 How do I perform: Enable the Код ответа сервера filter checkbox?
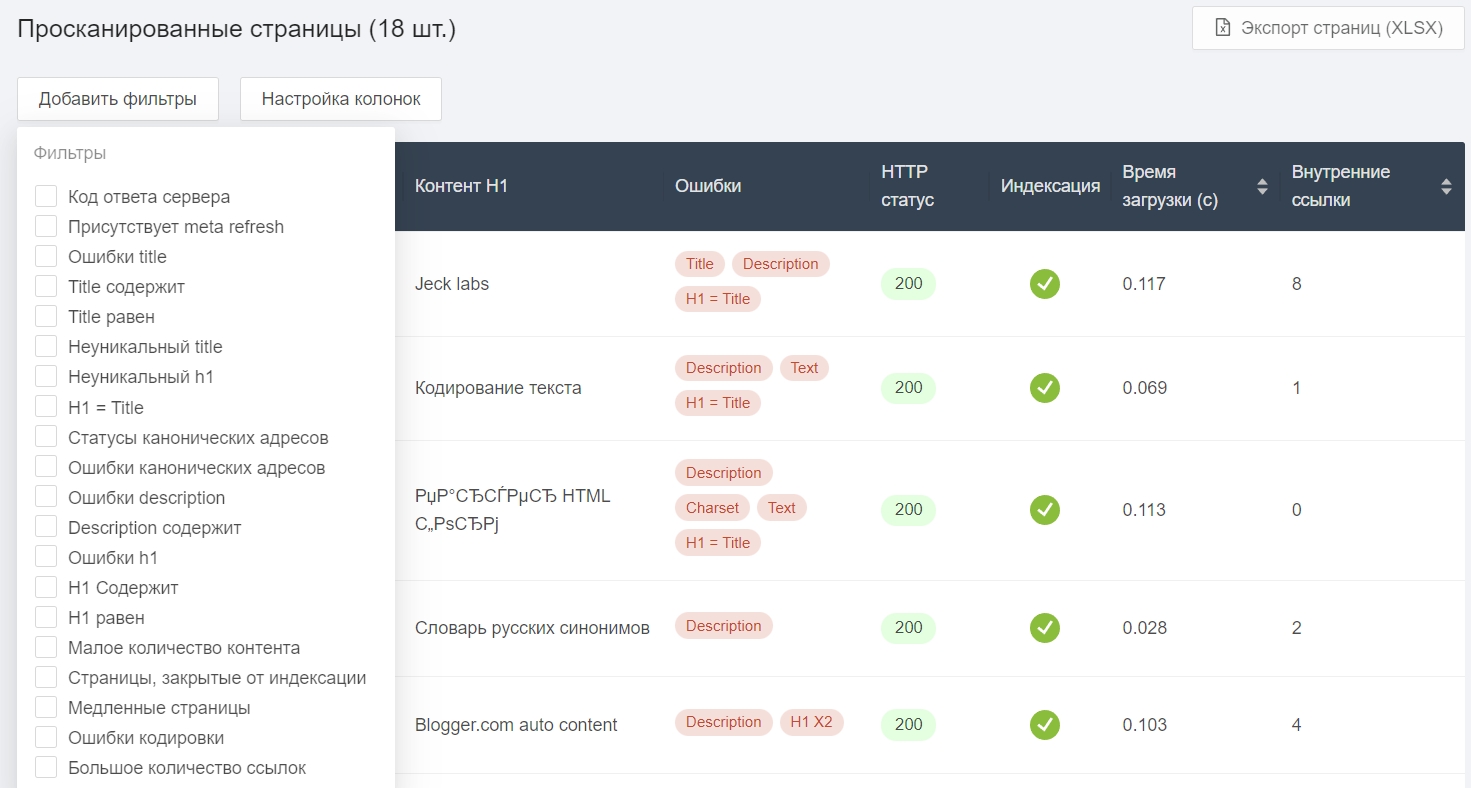(46, 197)
